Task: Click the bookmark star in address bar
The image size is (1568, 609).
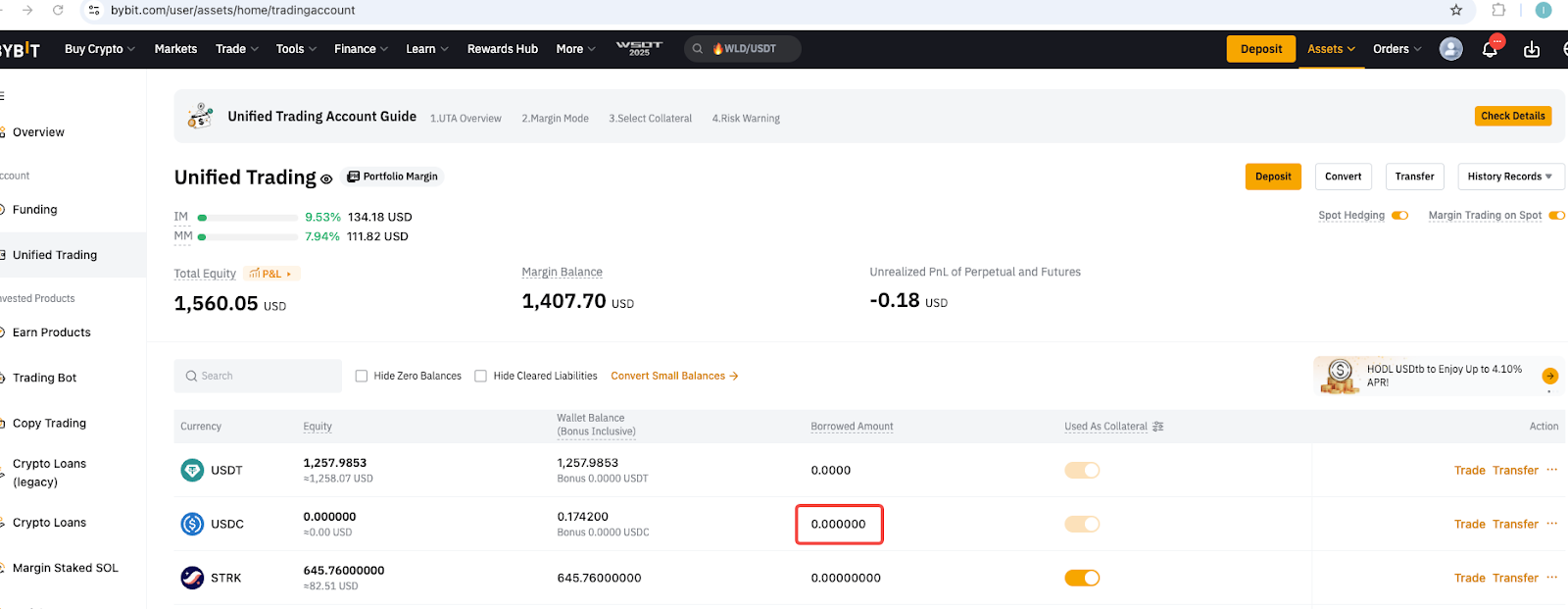Action: [x=1456, y=11]
